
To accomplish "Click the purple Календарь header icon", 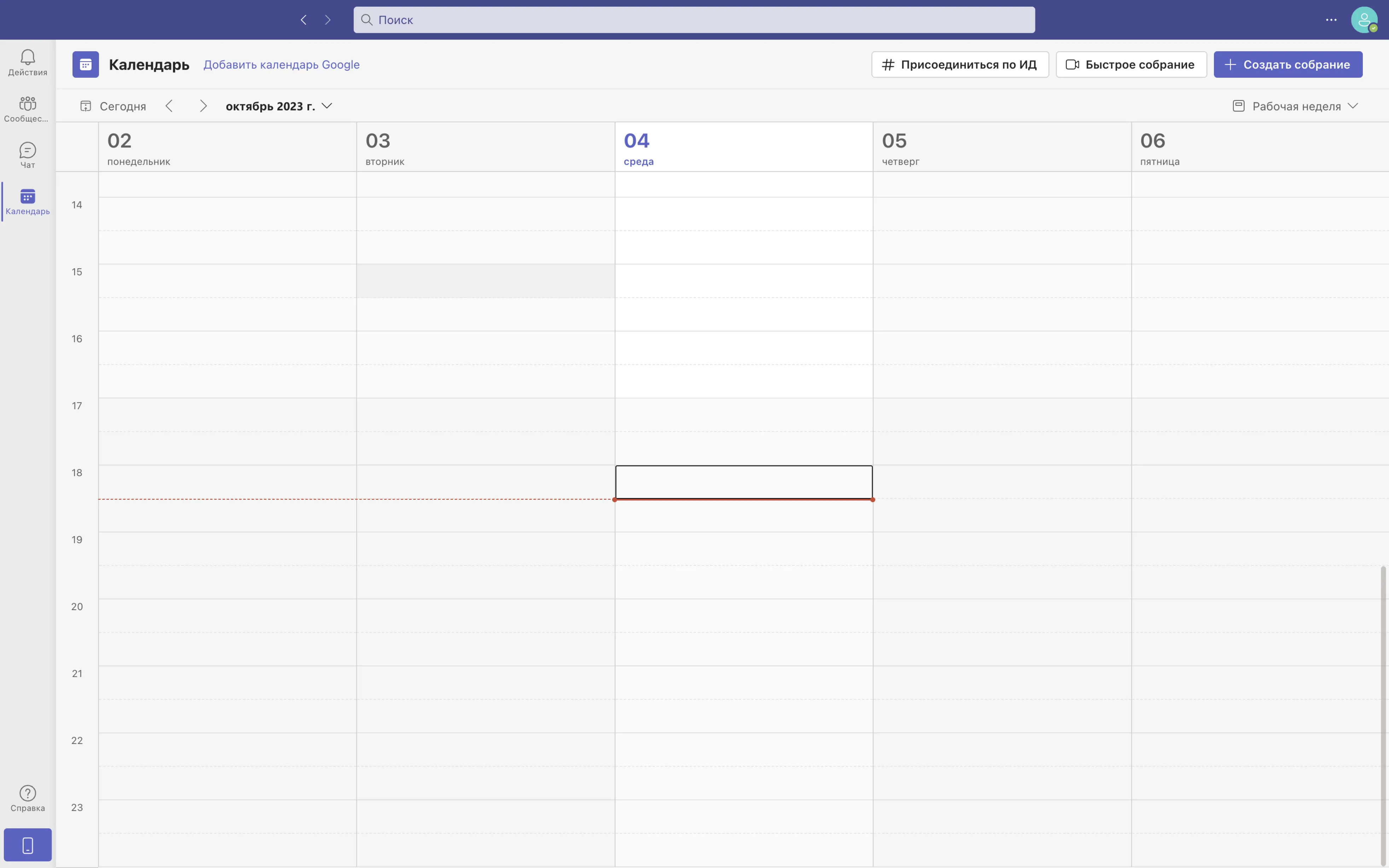I will point(86,64).
